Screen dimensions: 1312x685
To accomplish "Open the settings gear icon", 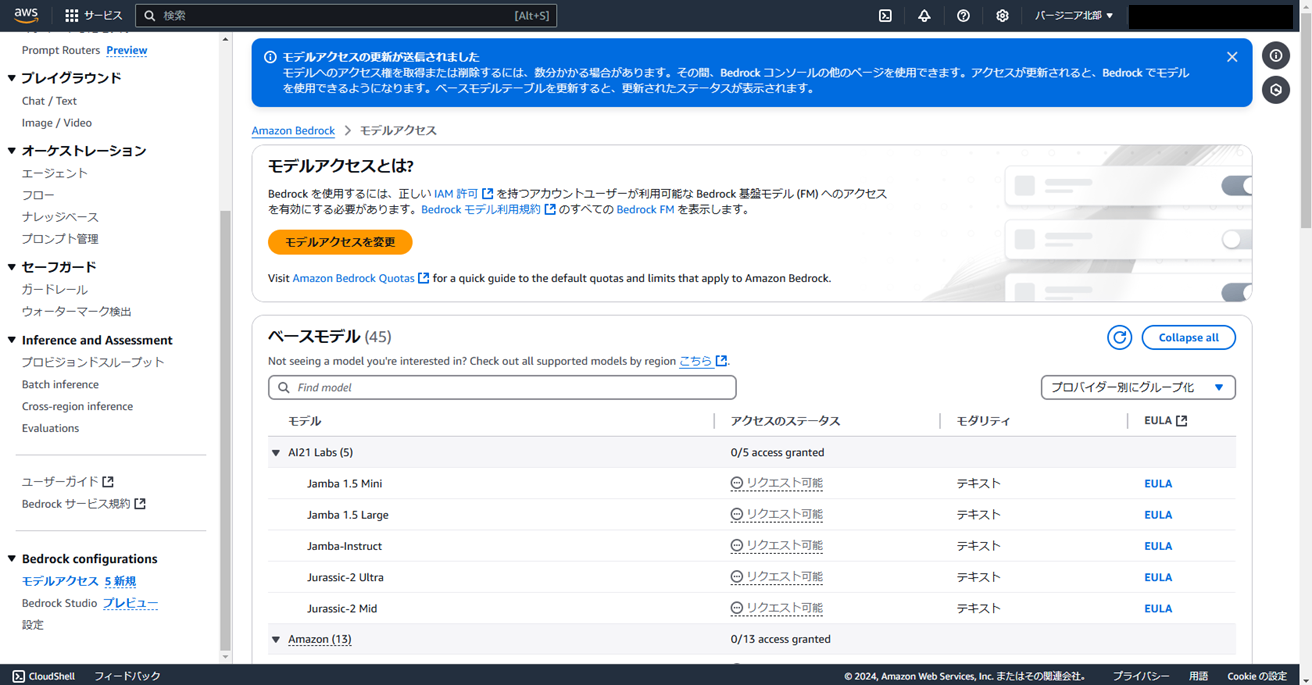I will [x=1002, y=15].
